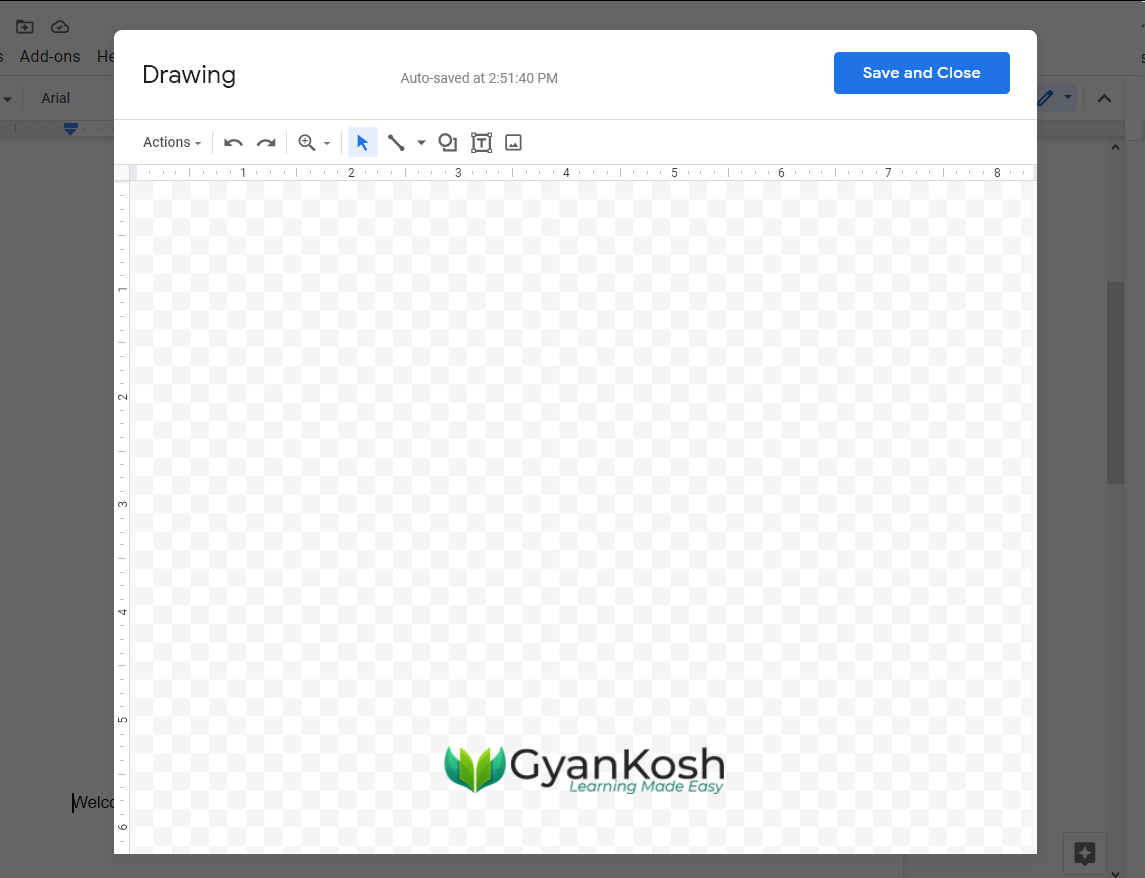The image size is (1145, 878).
Task: Click the scroll up arrow in Docs
Action: pyautogui.click(x=1115, y=148)
